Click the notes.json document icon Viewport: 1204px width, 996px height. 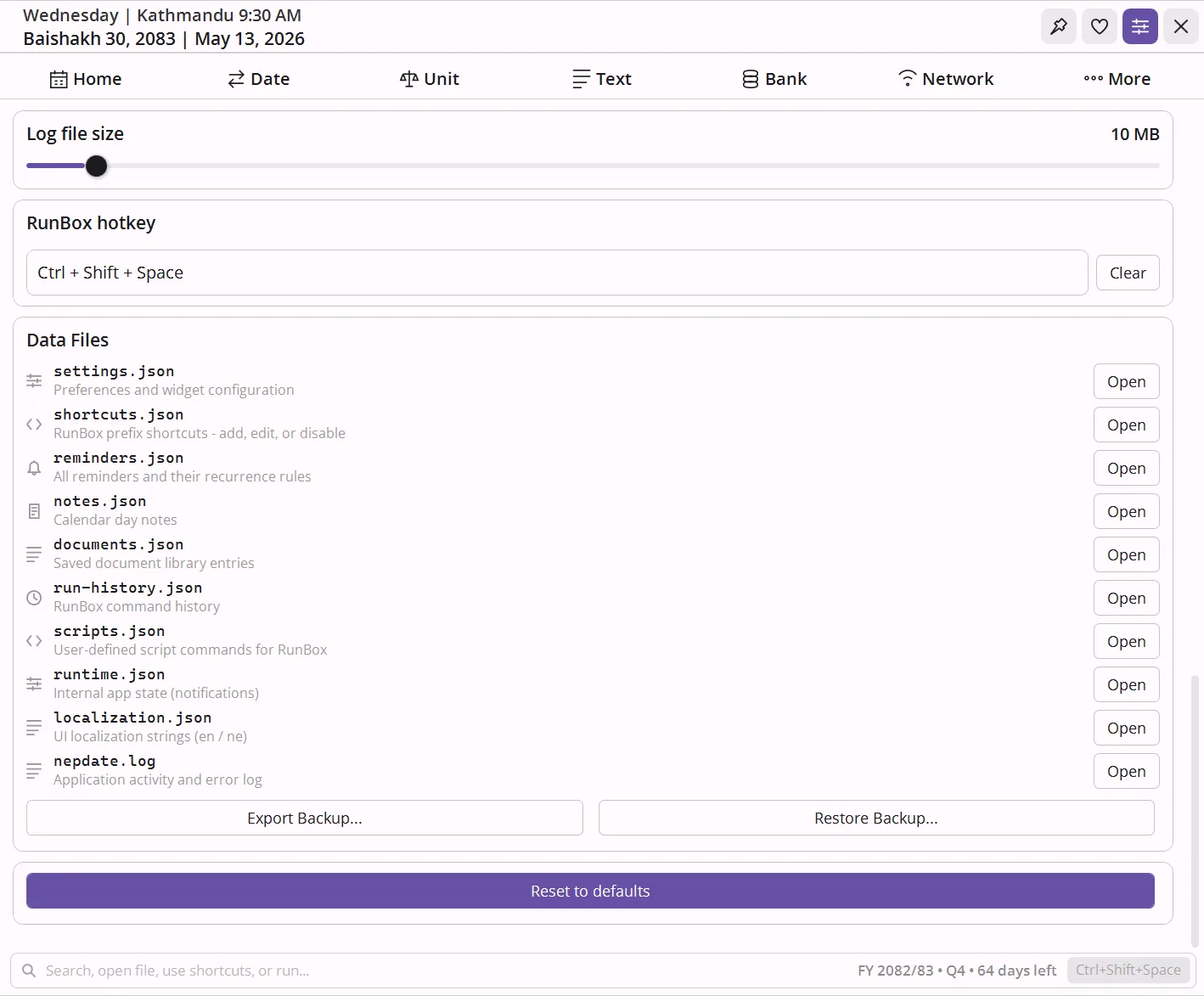34,511
